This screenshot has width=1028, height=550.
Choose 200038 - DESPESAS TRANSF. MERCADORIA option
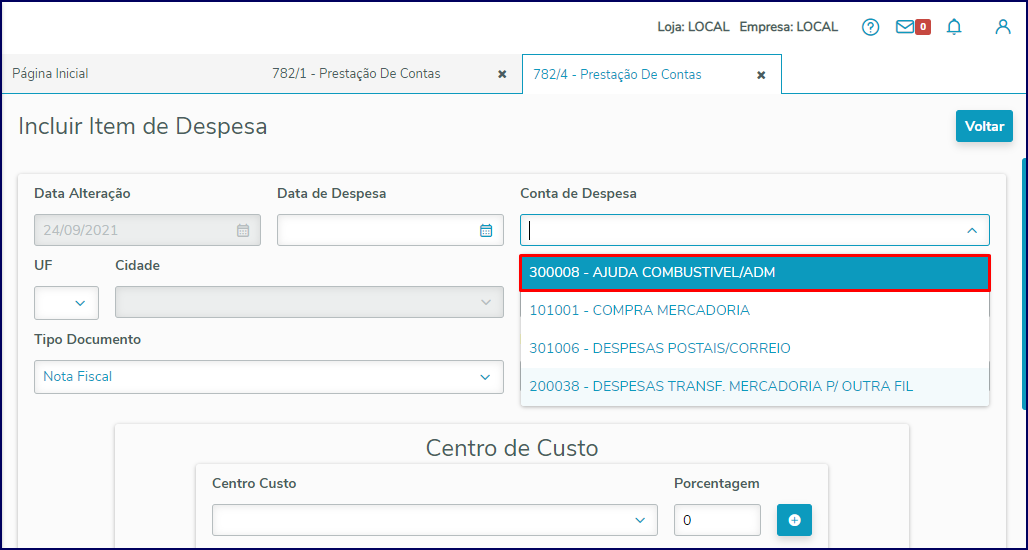(755, 387)
